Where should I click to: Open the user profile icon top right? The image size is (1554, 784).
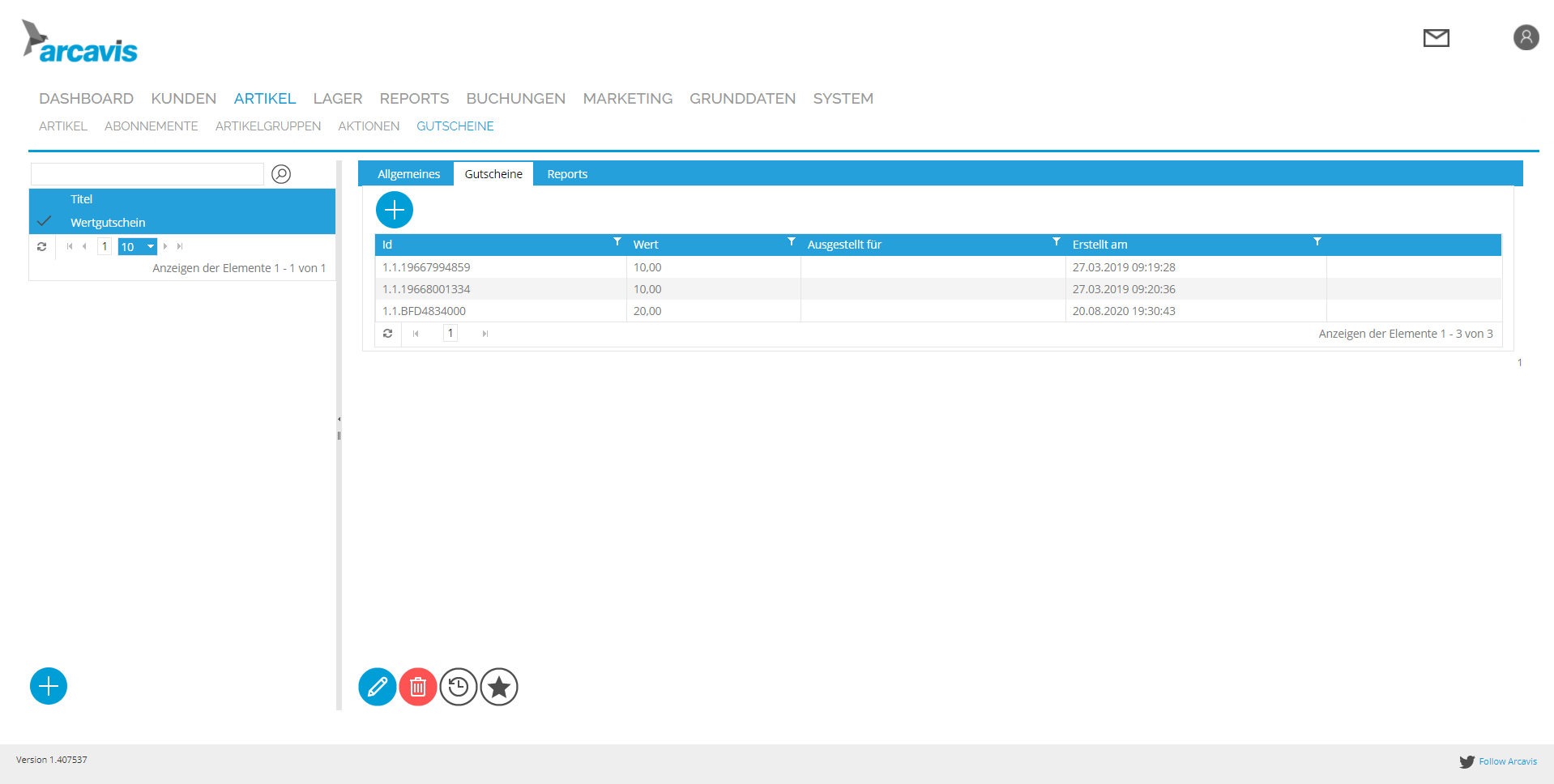[1526, 37]
